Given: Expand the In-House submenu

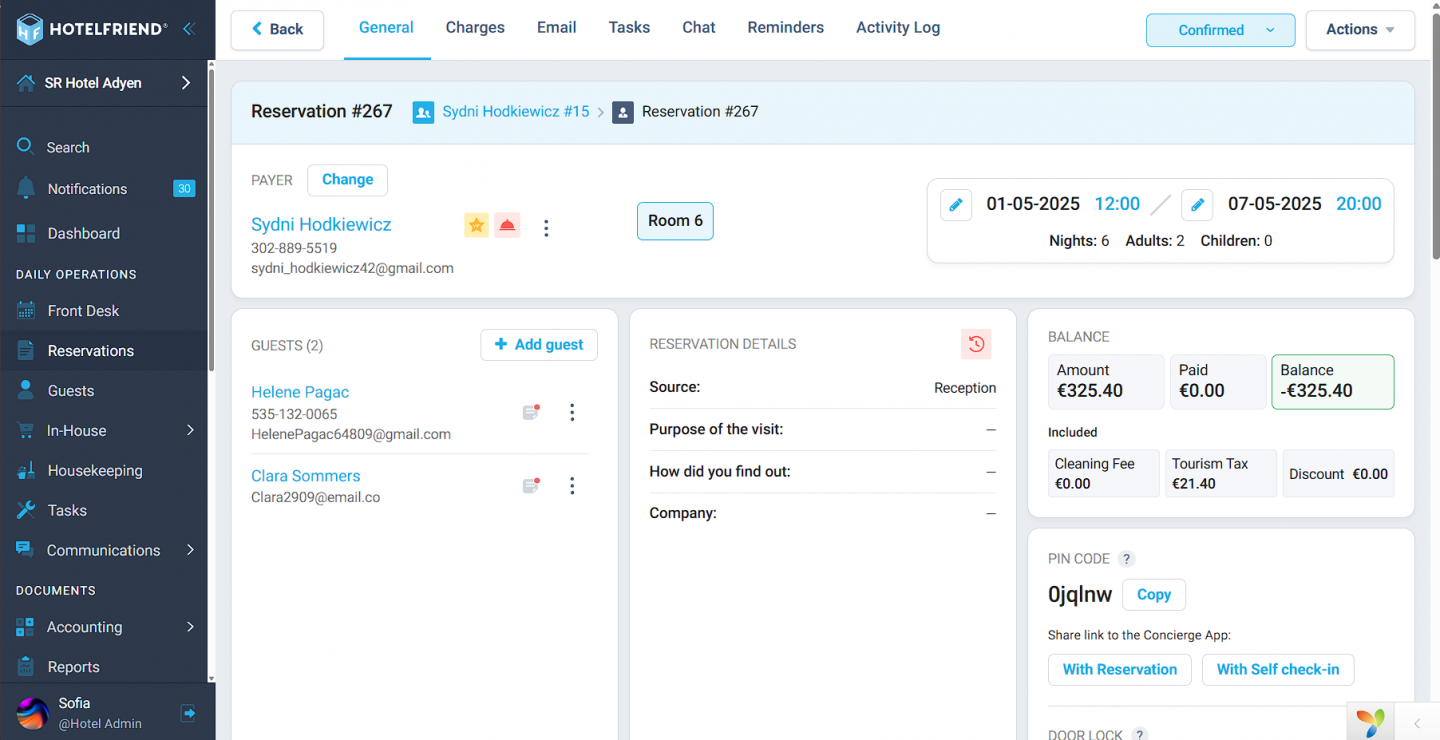Looking at the screenshot, I should pyautogui.click(x=190, y=431).
